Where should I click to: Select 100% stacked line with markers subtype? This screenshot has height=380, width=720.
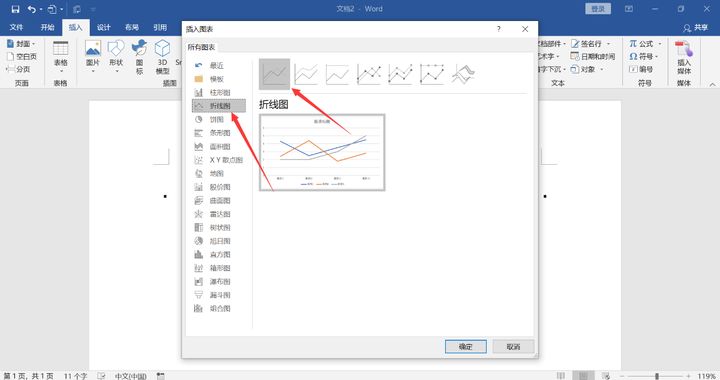click(x=432, y=74)
